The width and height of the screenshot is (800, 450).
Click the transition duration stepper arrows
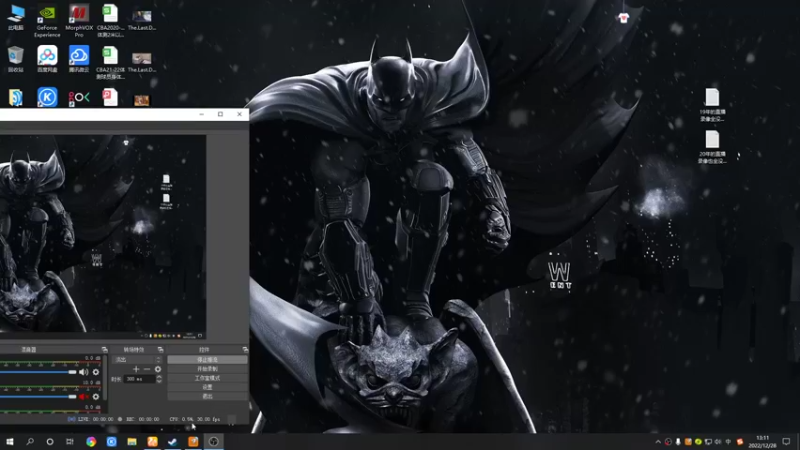[159, 379]
